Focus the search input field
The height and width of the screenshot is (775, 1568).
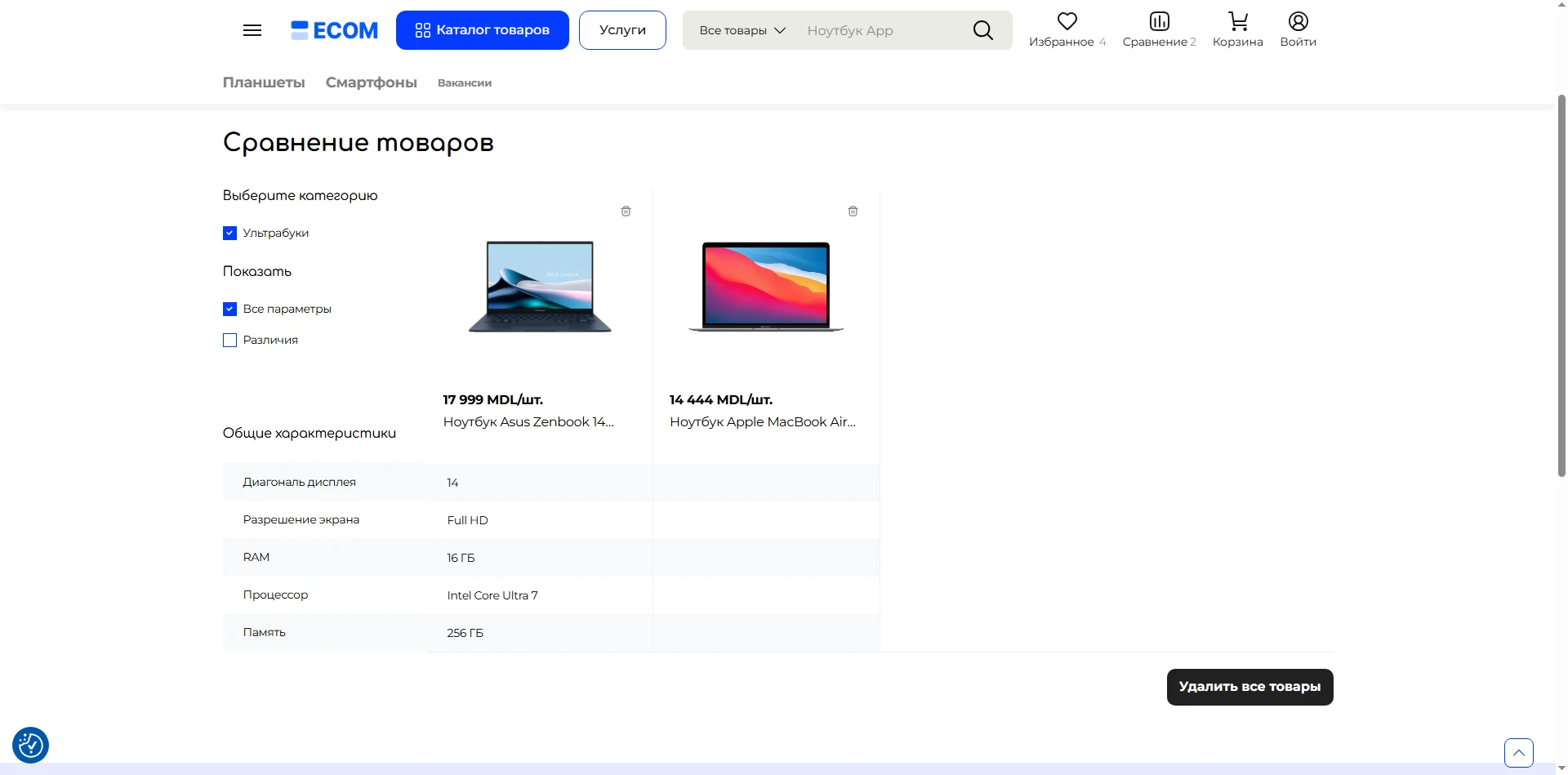pos(882,30)
